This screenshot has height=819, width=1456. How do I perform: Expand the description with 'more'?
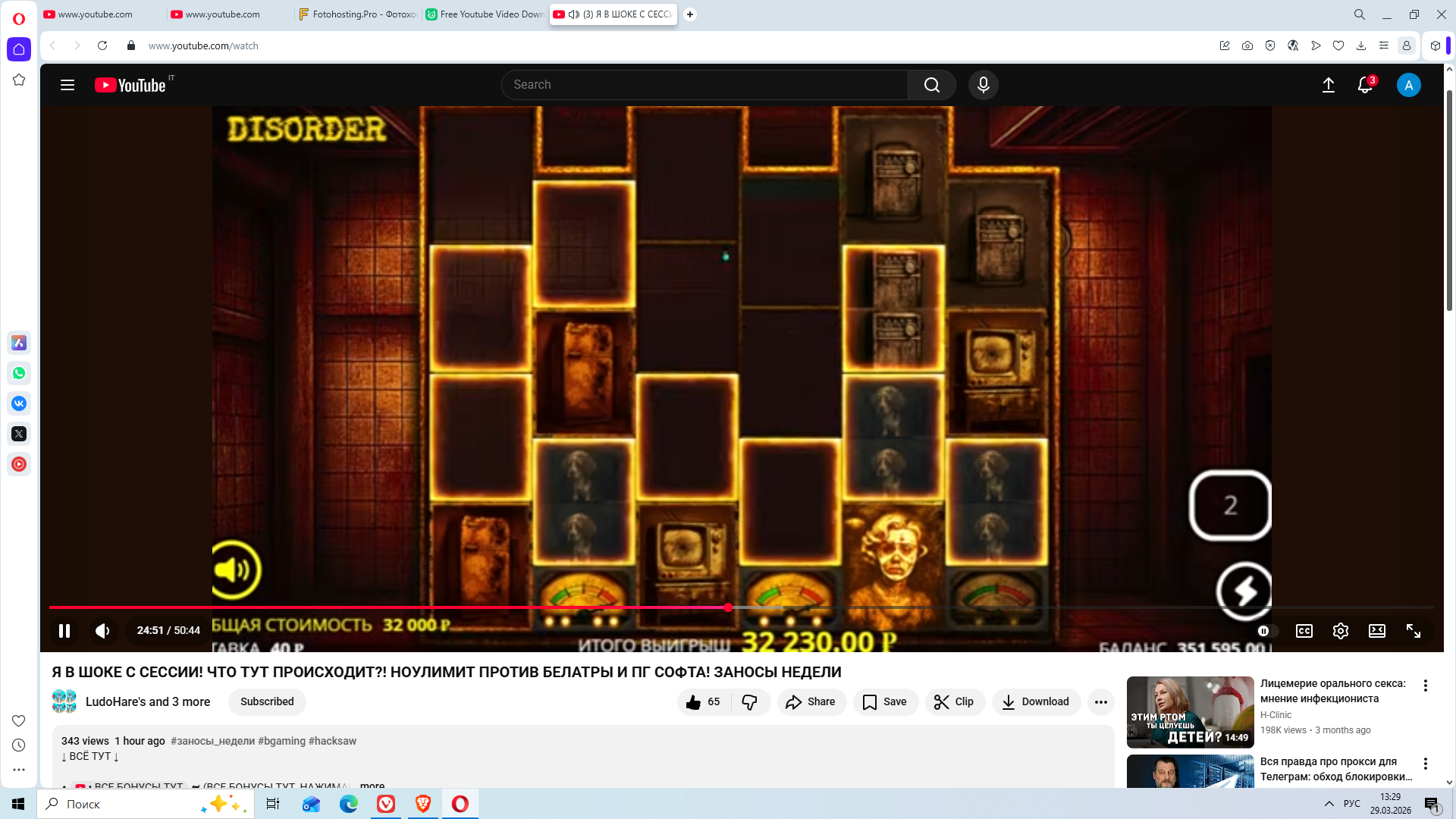(x=372, y=785)
